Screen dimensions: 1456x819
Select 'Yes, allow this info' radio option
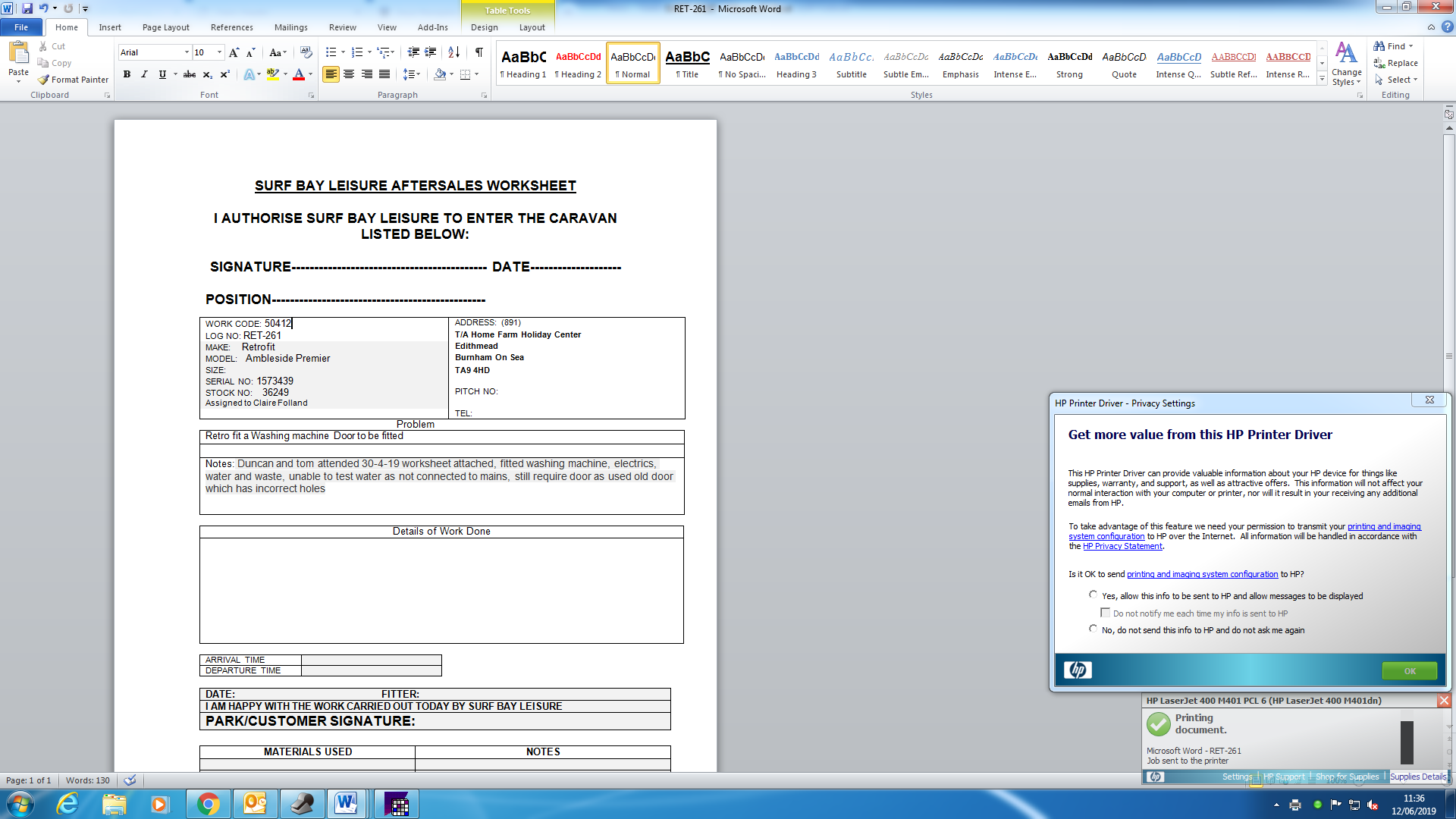[1093, 595]
